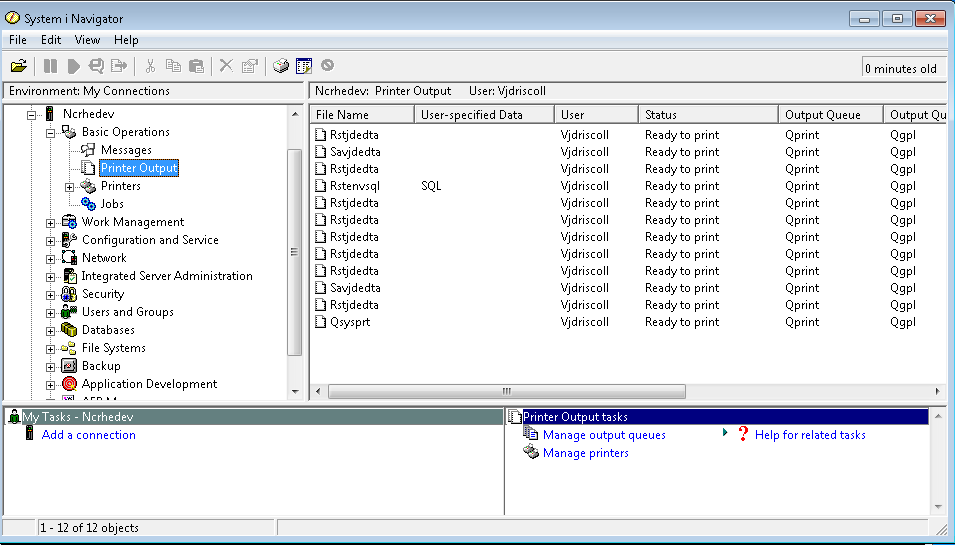955x545 pixels.
Task: Open the View menu
Action: tap(87, 40)
